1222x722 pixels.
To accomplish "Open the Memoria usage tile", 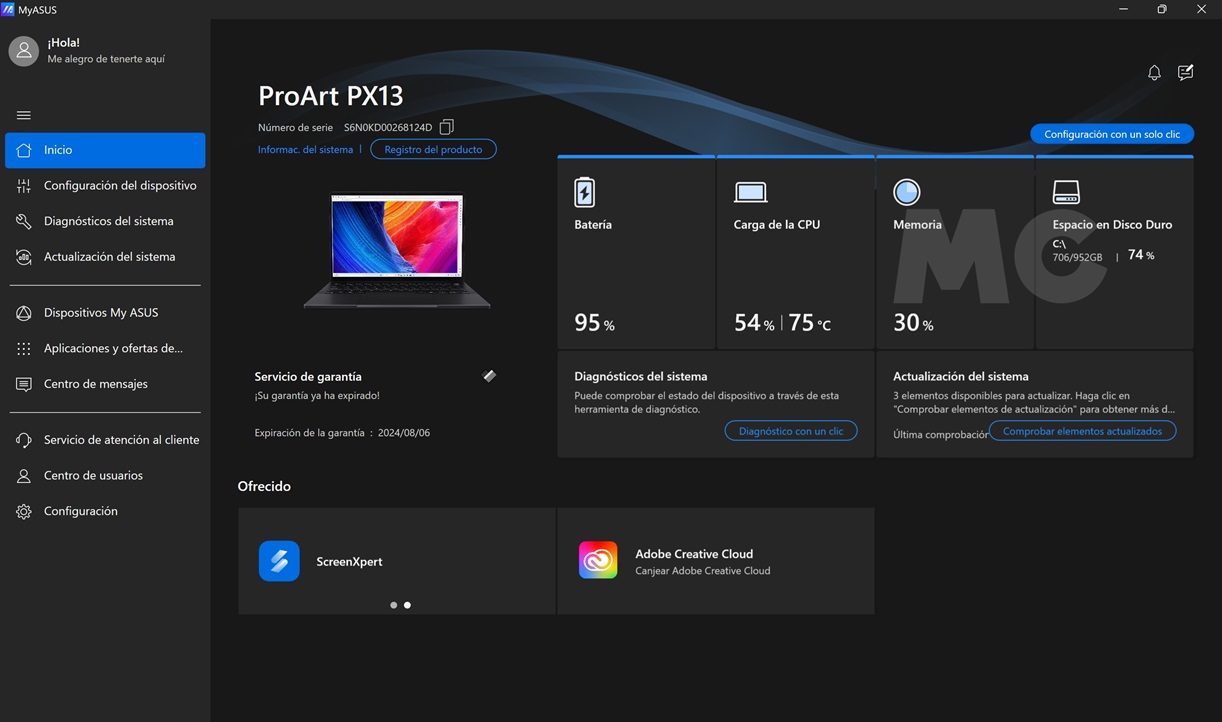I will coord(954,253).
